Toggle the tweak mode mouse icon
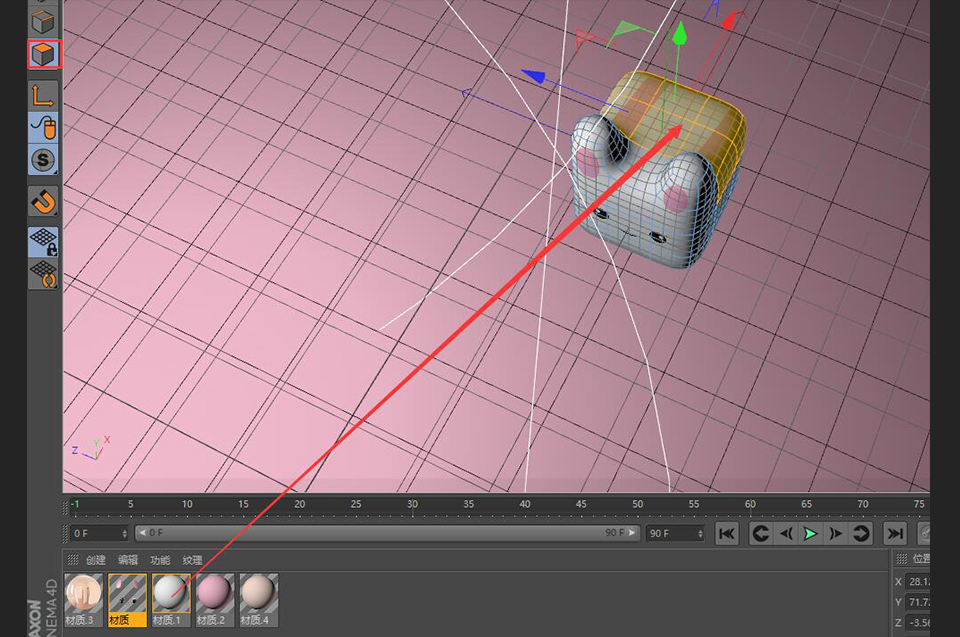Viewport: 960px width, 637px height. click(44, 127)
